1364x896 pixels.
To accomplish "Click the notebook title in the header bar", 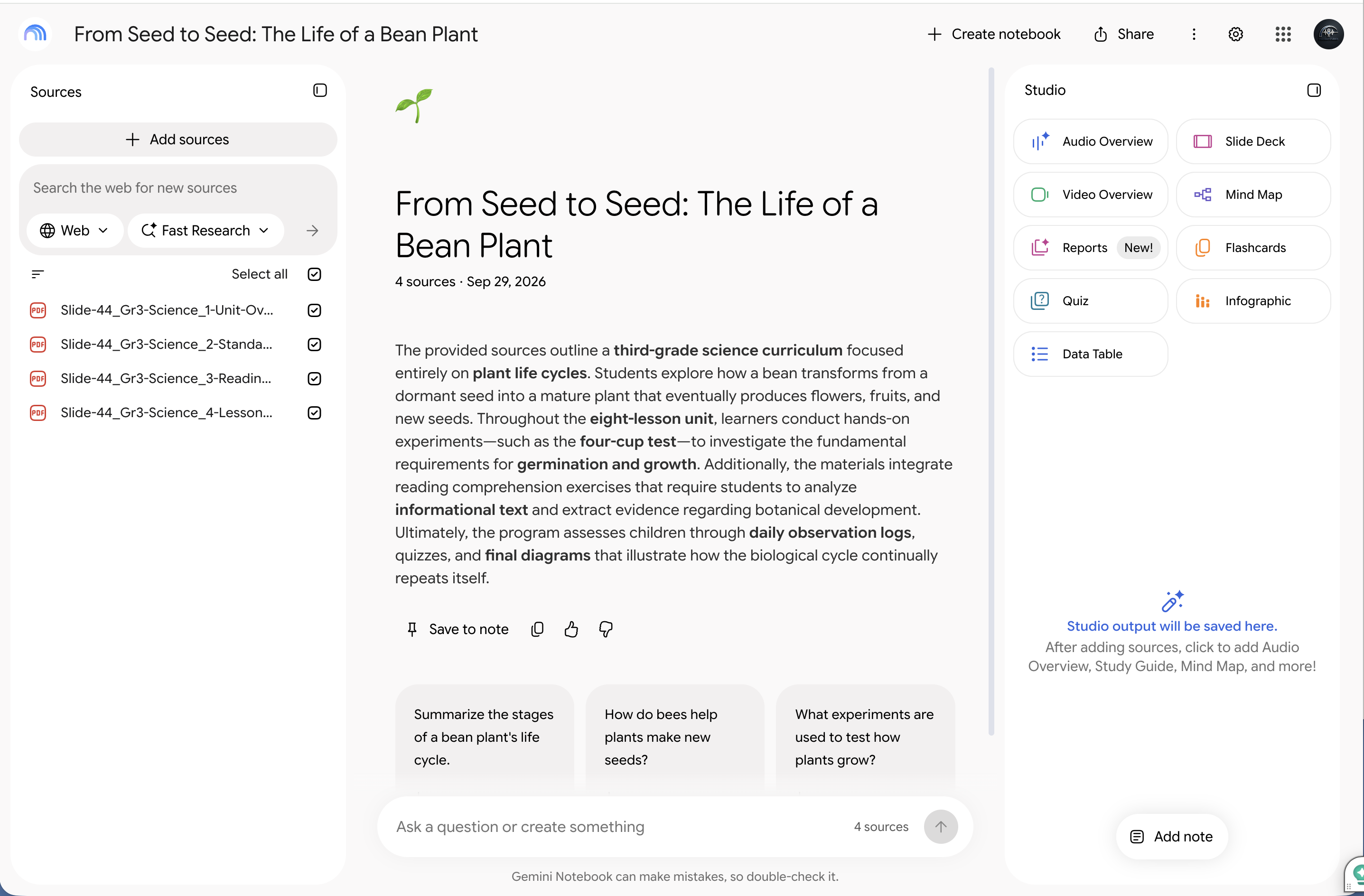I will click(276, 34).
